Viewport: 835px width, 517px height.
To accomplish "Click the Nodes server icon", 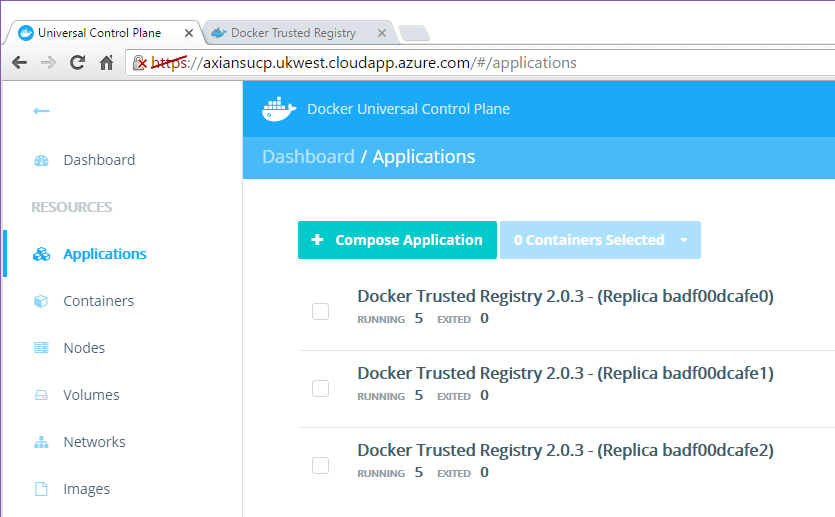I will click(x=41, y=348).
